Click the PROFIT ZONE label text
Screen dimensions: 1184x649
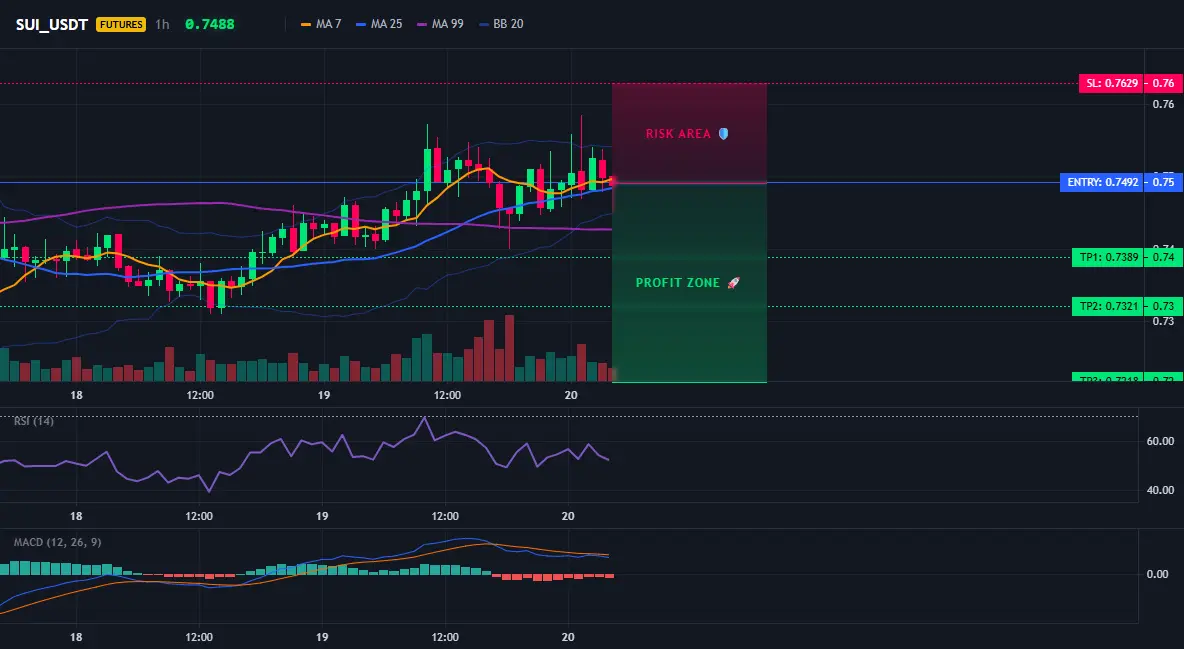(678, 283)
